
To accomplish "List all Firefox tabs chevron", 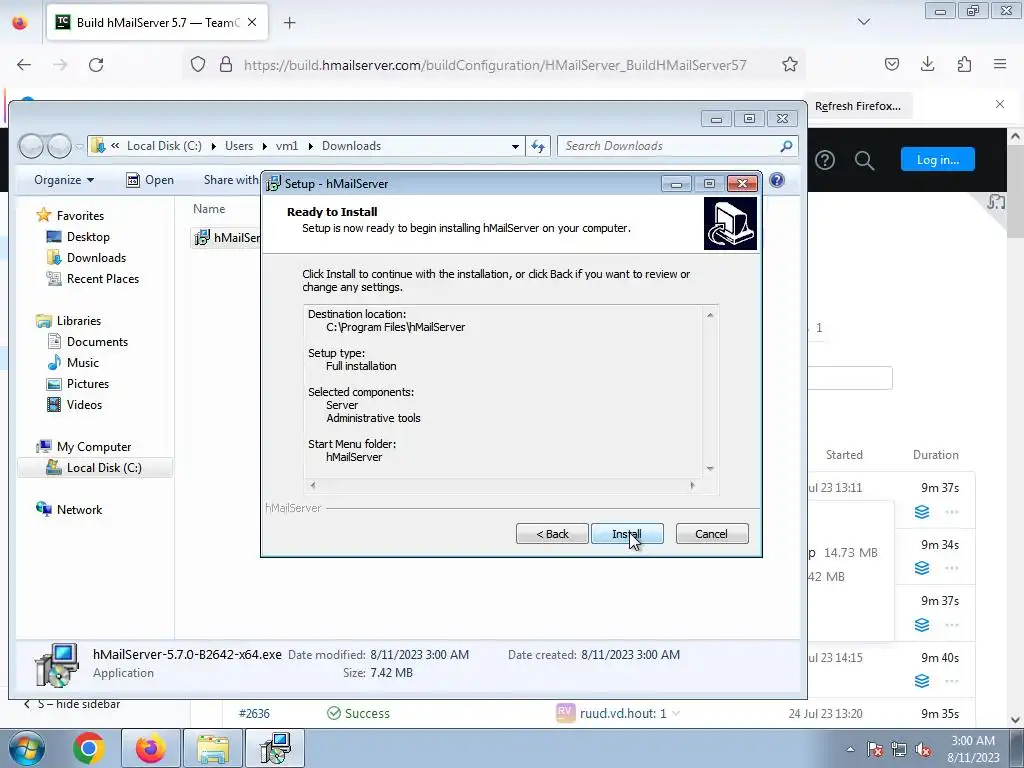I will point(863,22).
